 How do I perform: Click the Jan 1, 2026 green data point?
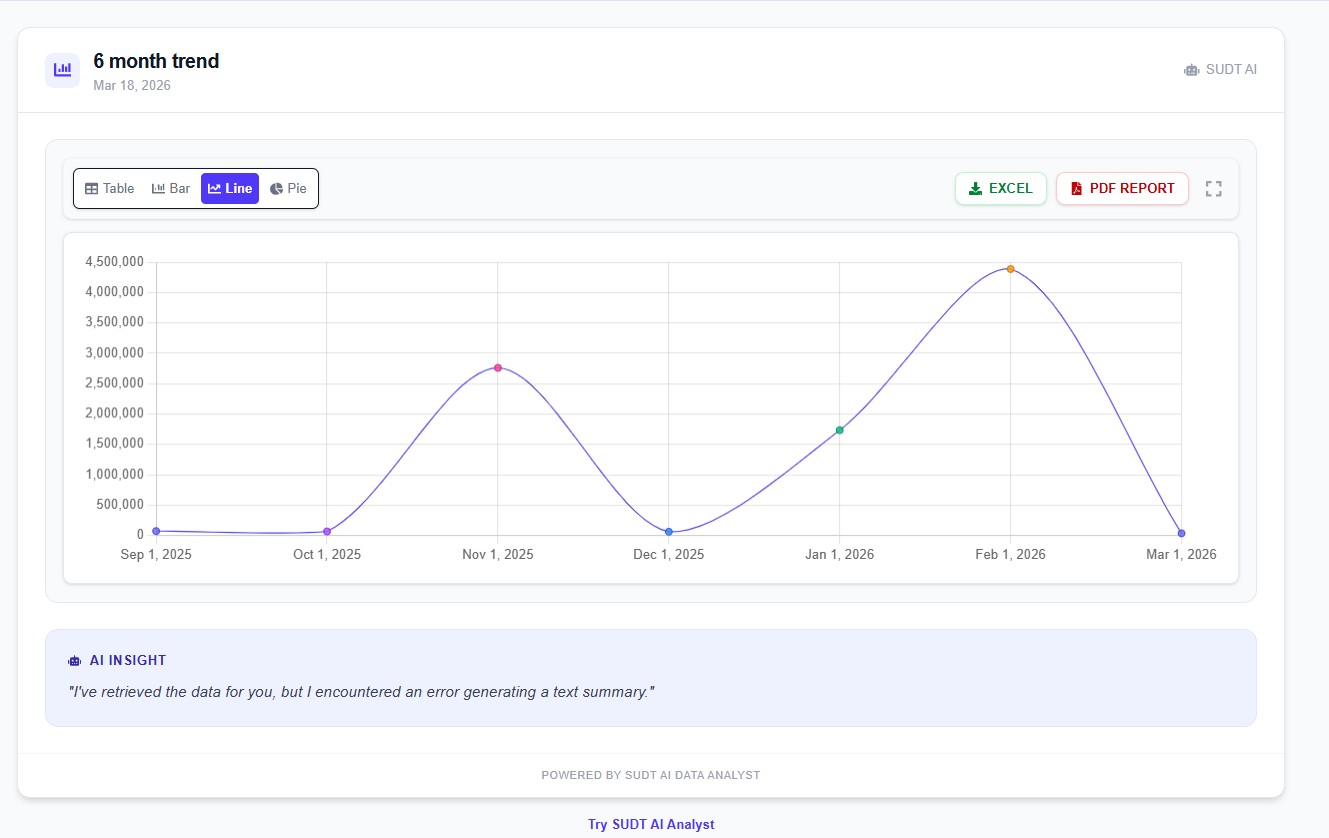[840, 430]
